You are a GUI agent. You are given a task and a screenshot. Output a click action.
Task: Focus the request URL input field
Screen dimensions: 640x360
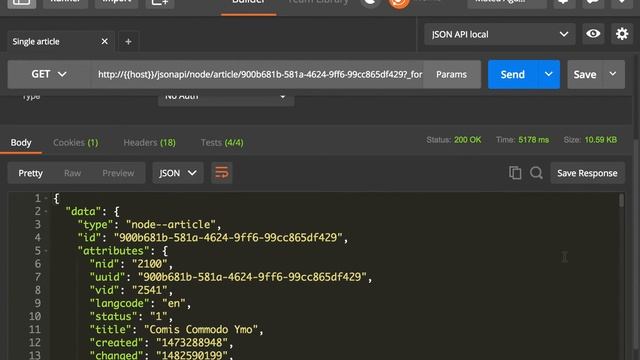point(257,74)
